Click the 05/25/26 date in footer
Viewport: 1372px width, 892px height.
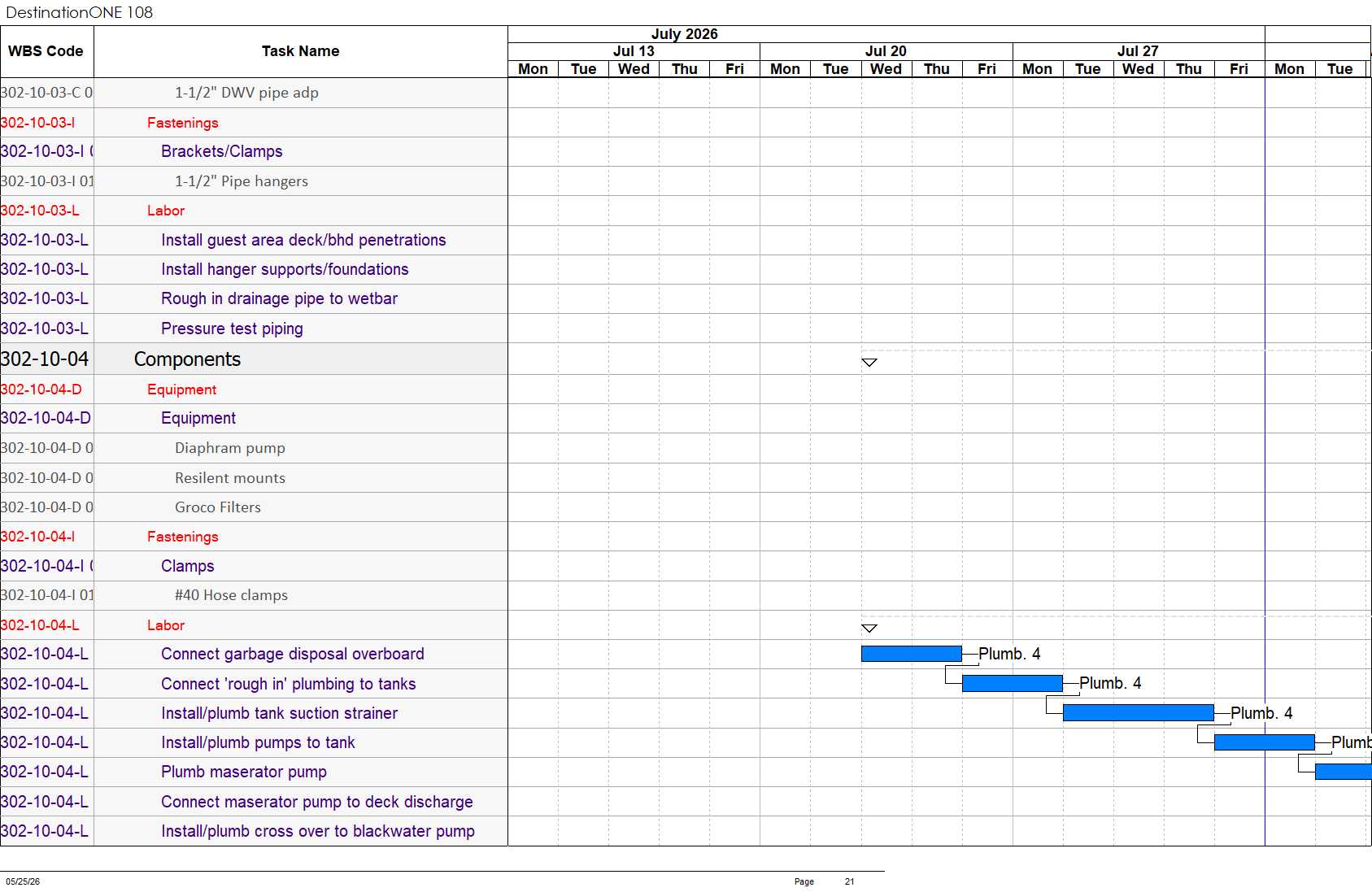tap(23, 881)
